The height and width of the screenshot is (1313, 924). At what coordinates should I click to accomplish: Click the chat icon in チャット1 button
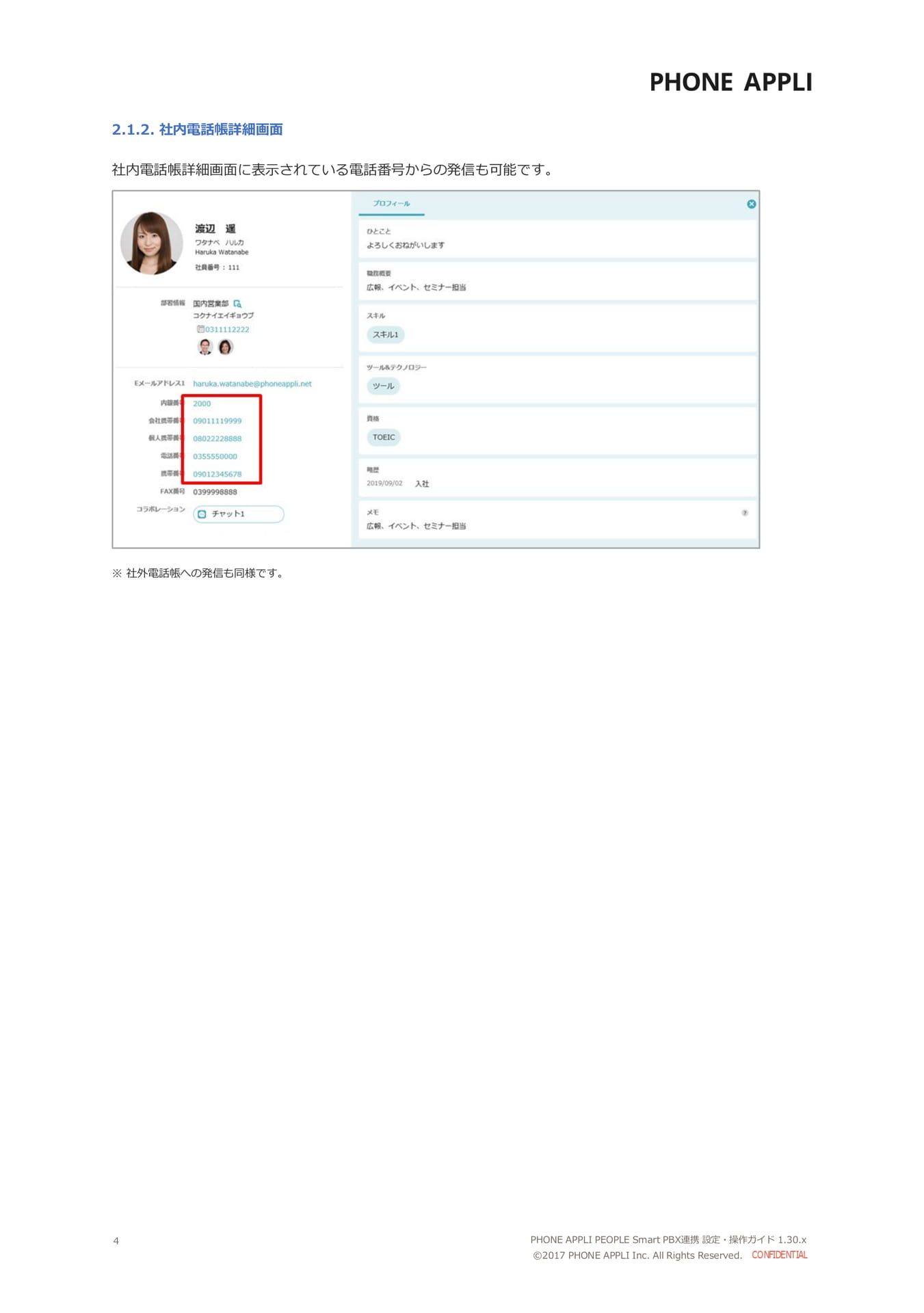202,514
